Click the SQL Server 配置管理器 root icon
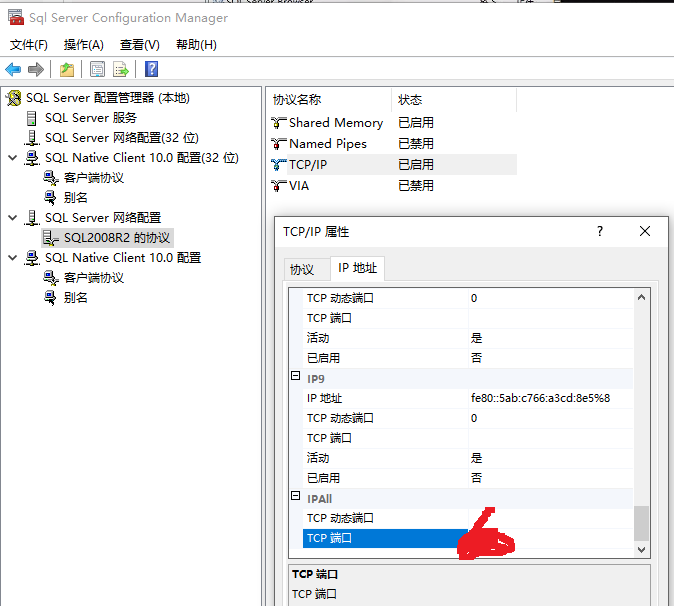Viewport: 674px width, 606px height. [x=14, y=98]
